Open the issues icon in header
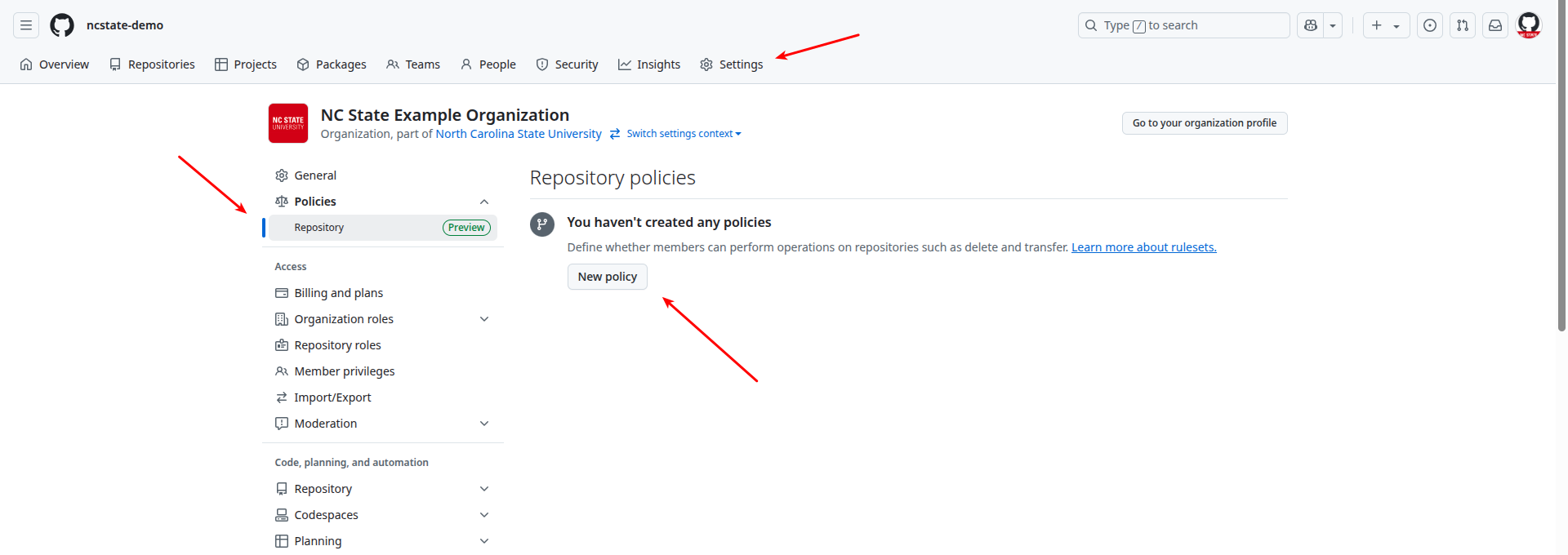 click(x=1430, y=25)
